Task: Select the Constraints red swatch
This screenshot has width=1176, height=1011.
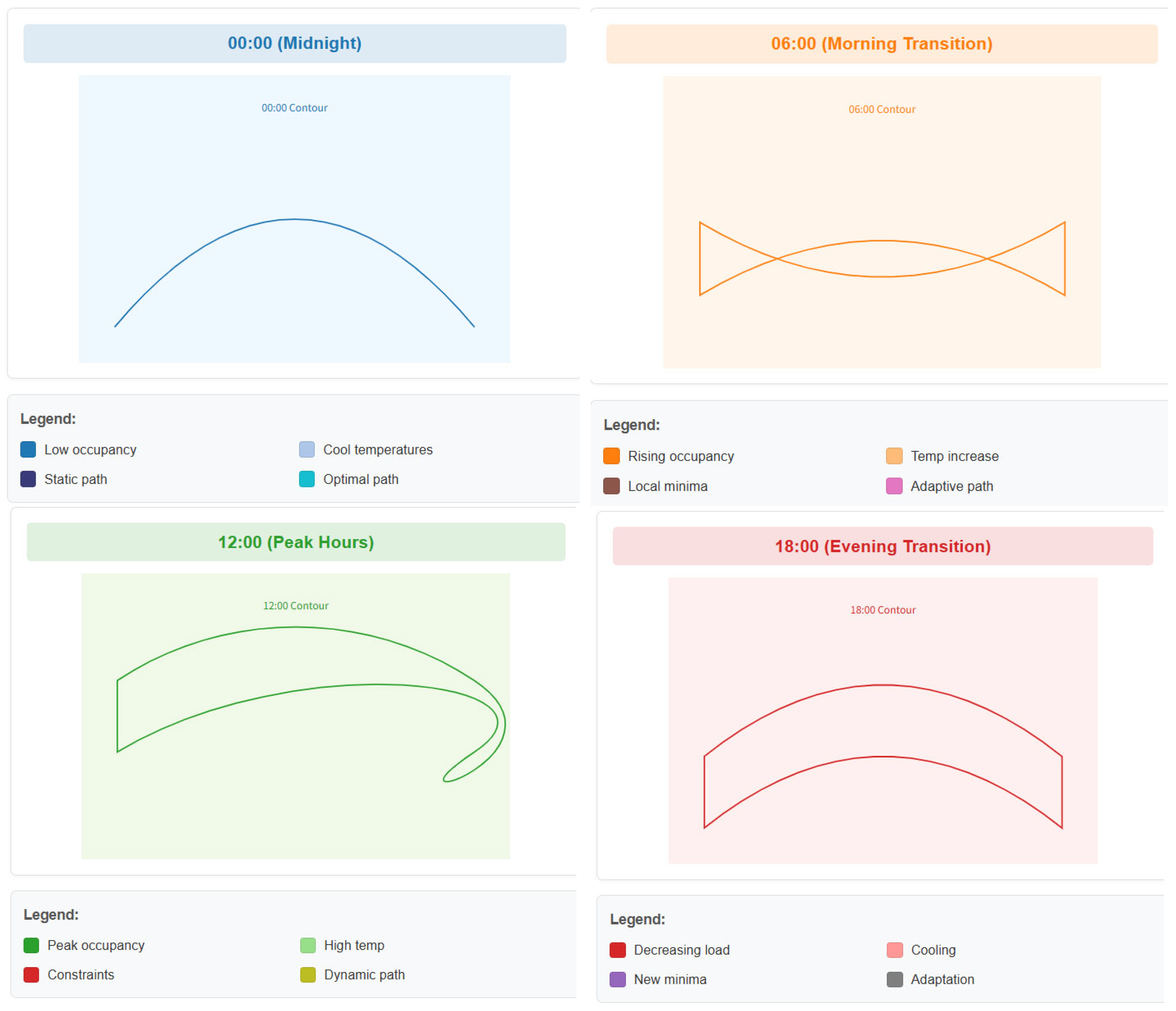Action: coord(31,975)
